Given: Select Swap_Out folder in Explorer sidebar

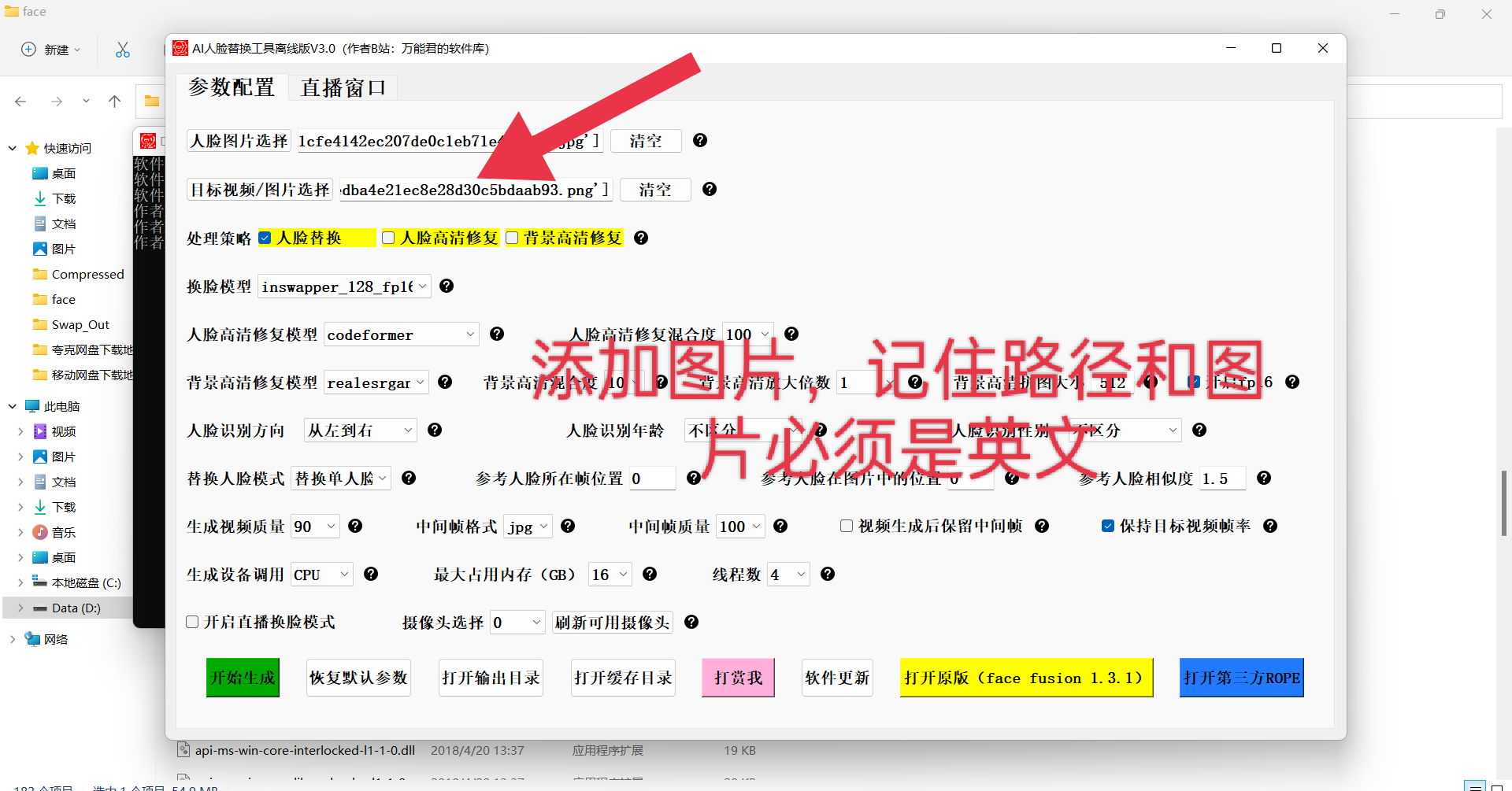Looking at the screenshot, I should coord(80,324).
